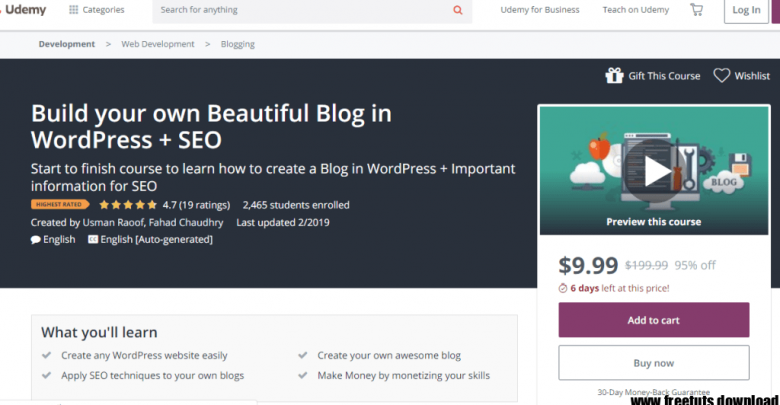The height and width of the screenshot is (405, 780).
Task: Click the Wishlist heart icon
Action: [x=721, y=75]
